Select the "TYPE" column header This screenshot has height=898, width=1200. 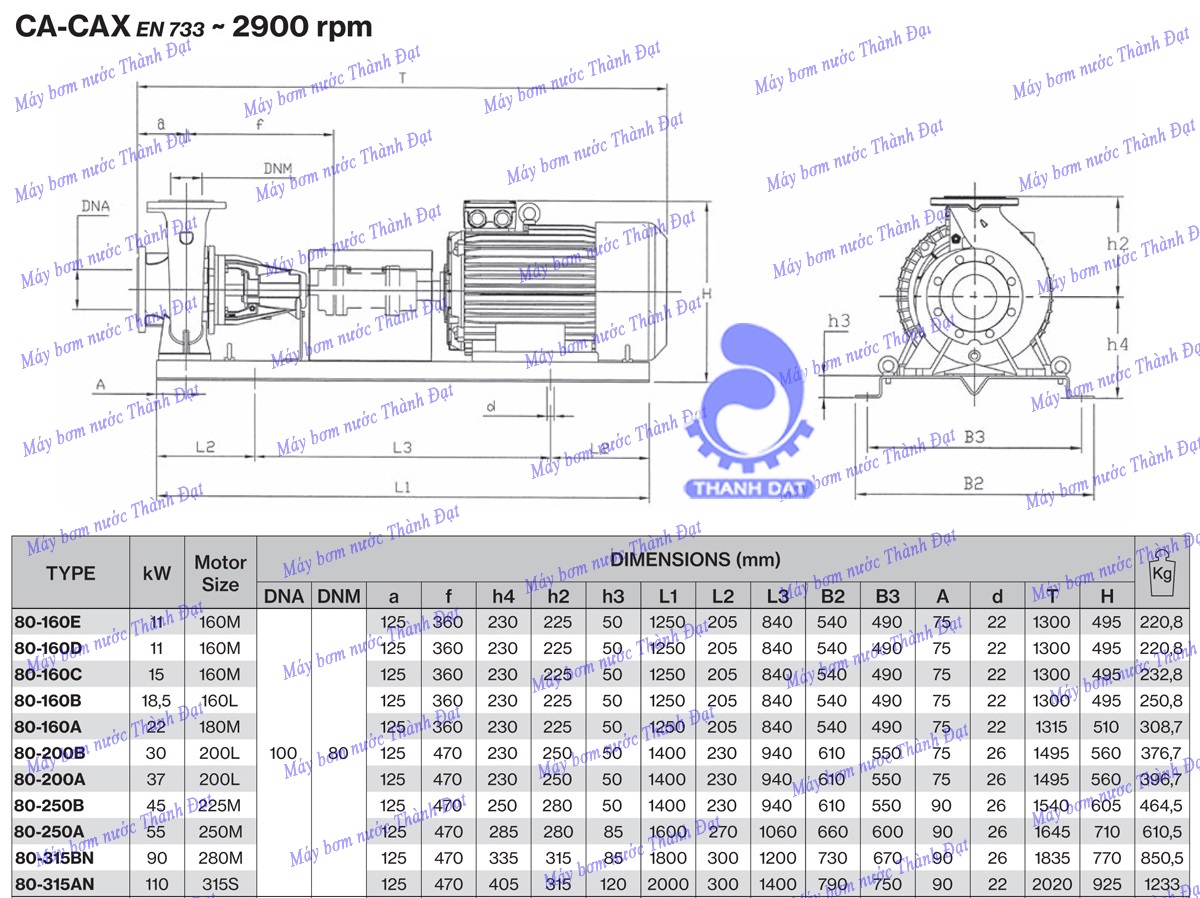tap(71, 573)
